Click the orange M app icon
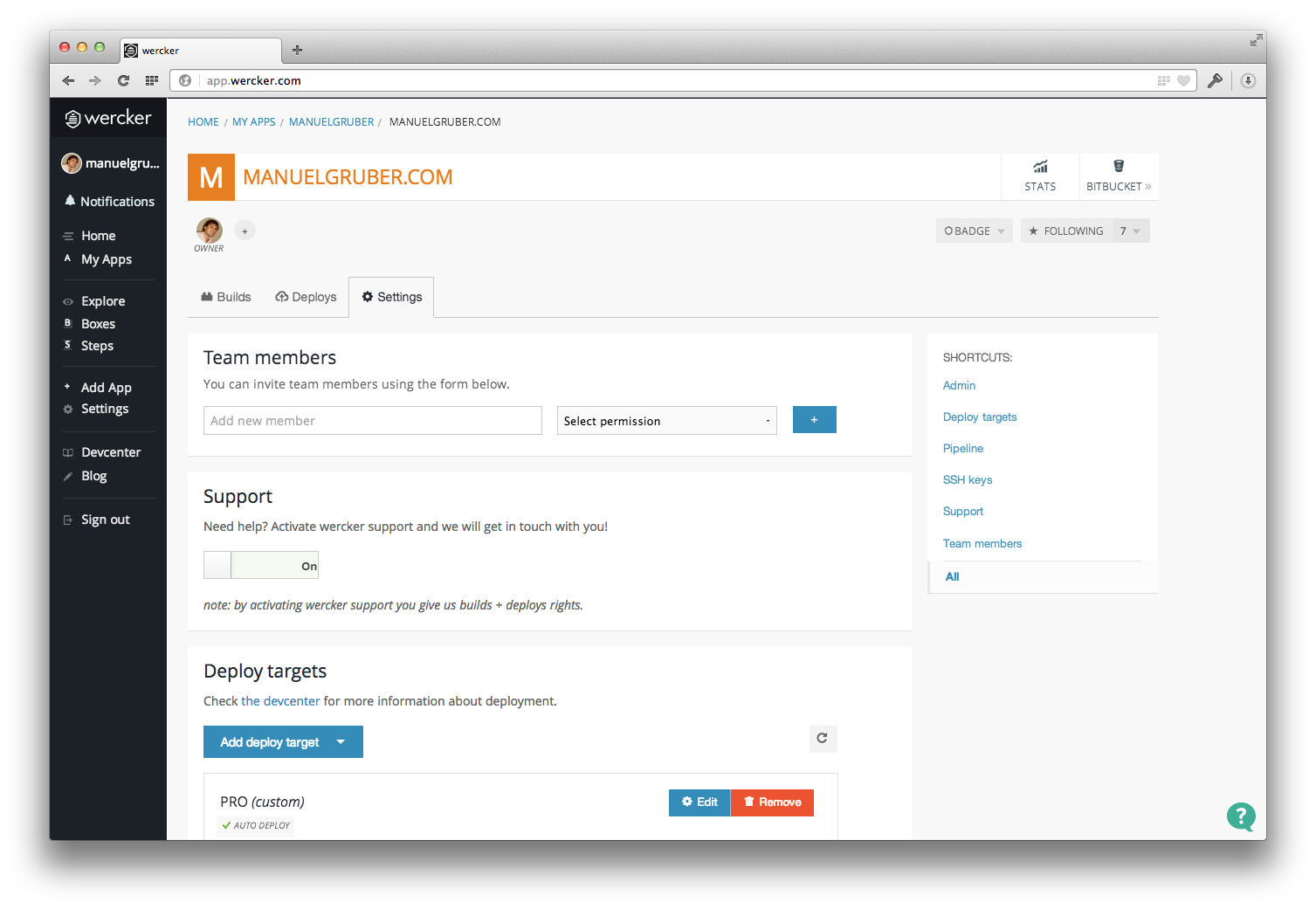The image size is (1316, 909). tap(211, 177)
